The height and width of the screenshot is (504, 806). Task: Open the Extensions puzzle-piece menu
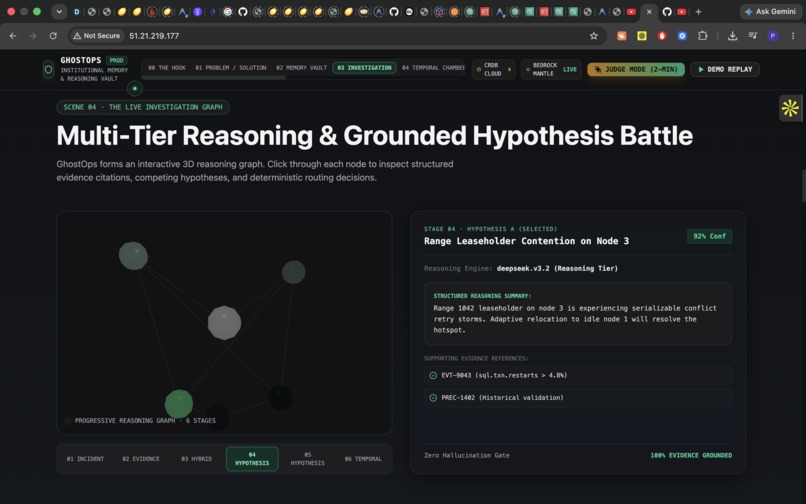click(x=702, y=36)
